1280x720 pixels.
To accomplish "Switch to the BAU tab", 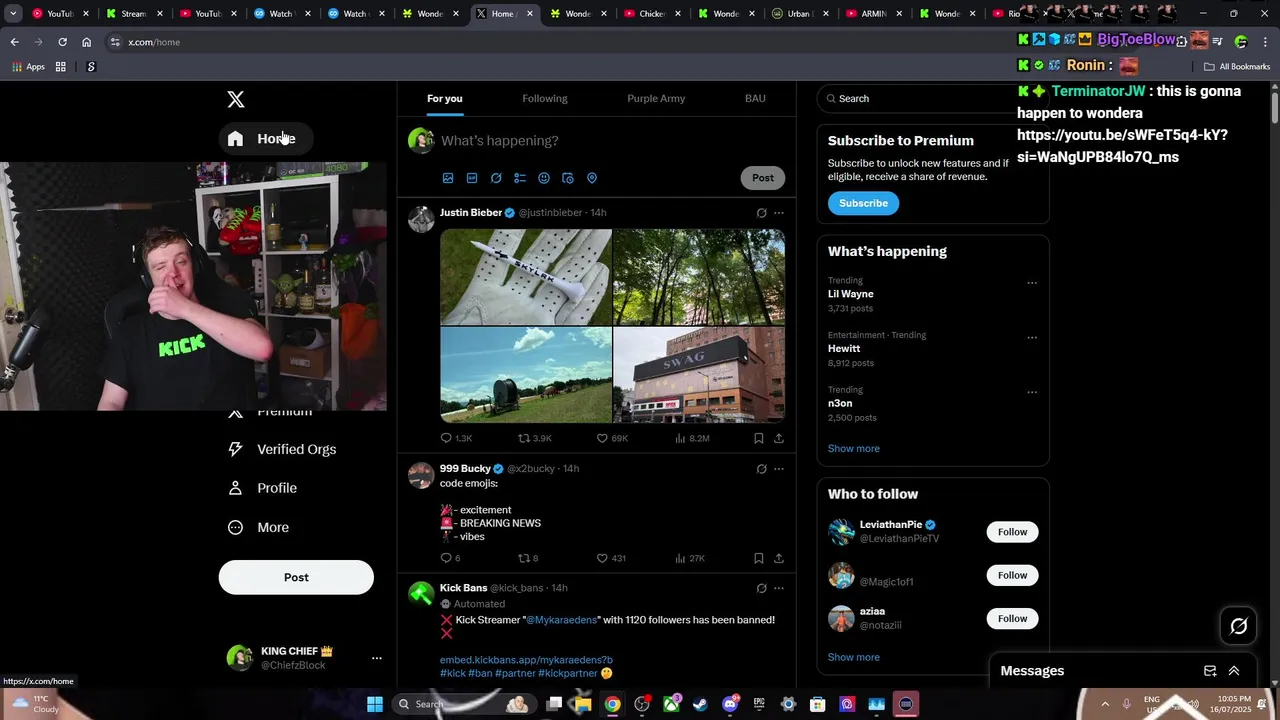I will pos(755,98).
